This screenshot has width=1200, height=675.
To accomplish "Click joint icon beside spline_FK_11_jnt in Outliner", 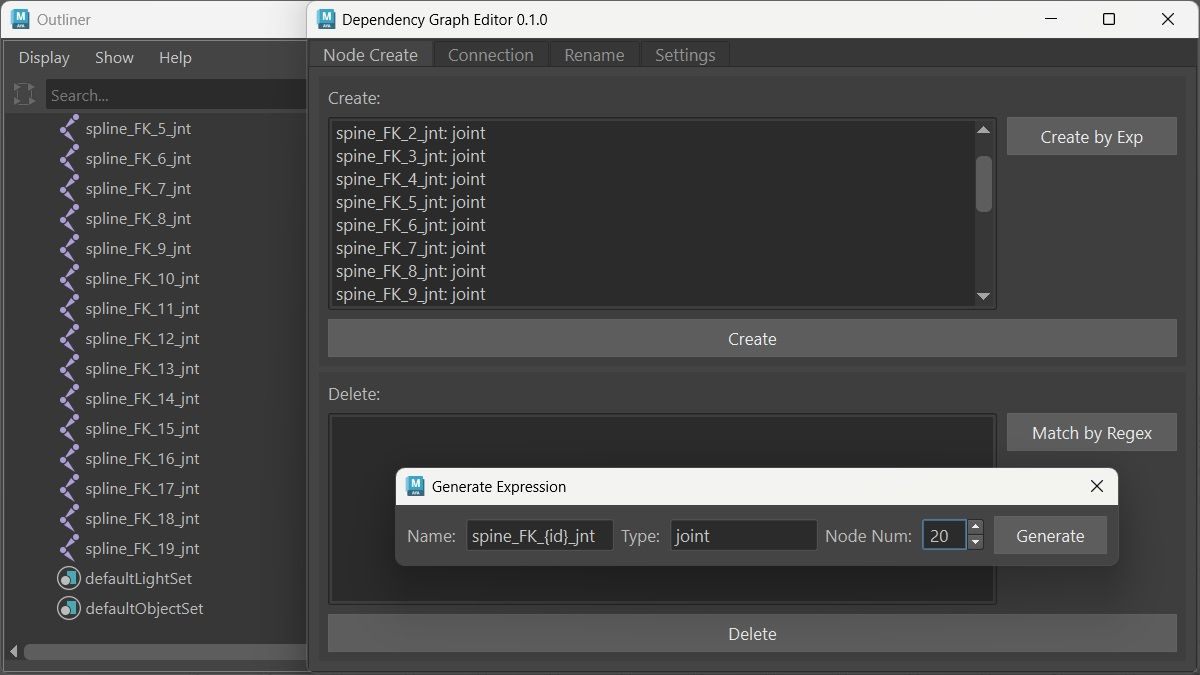I will pyautogui.click(x=69, y=308).
